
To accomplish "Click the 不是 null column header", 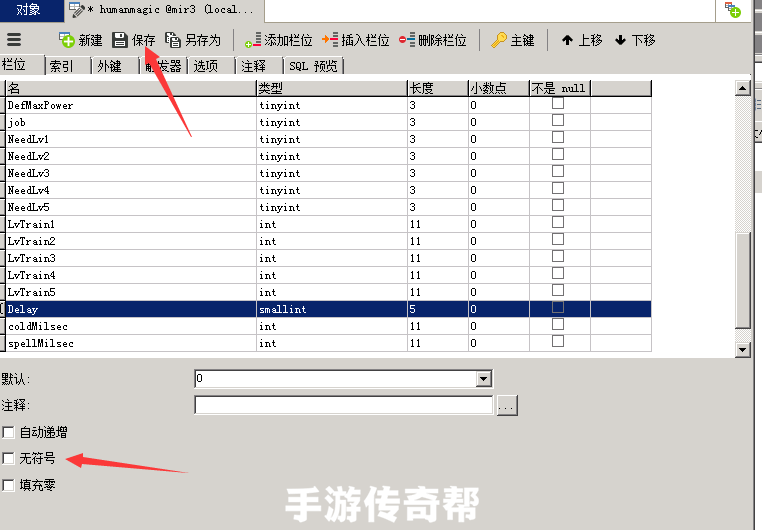I will point(560,88).
